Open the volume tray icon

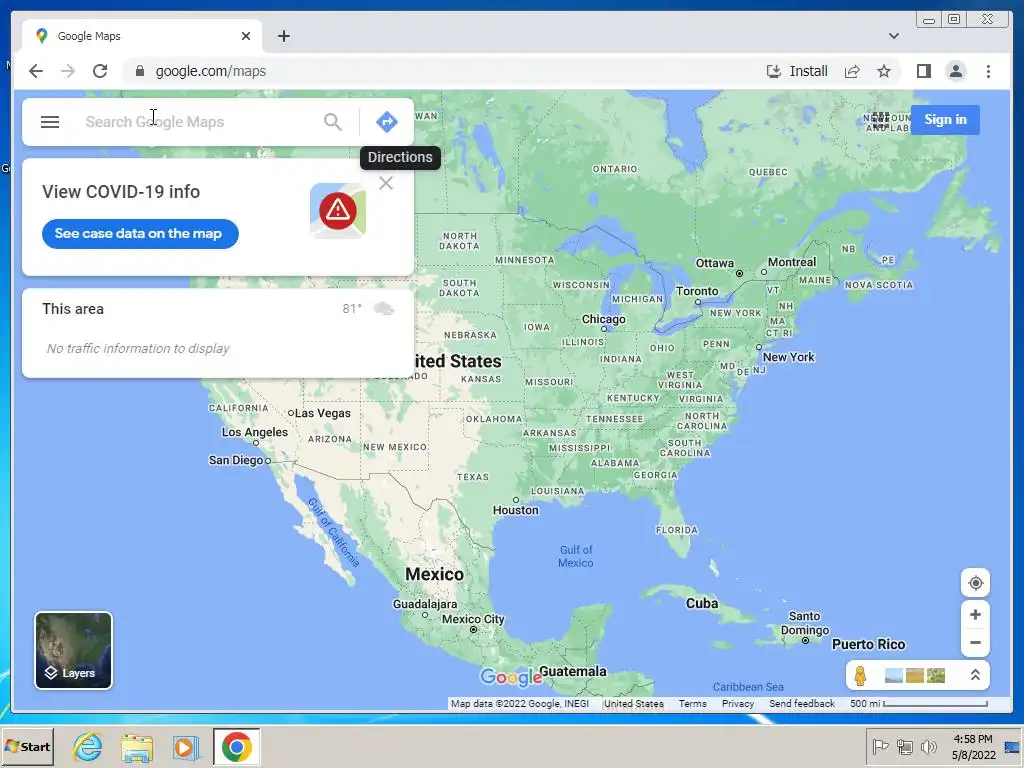[x=928, y=746]
